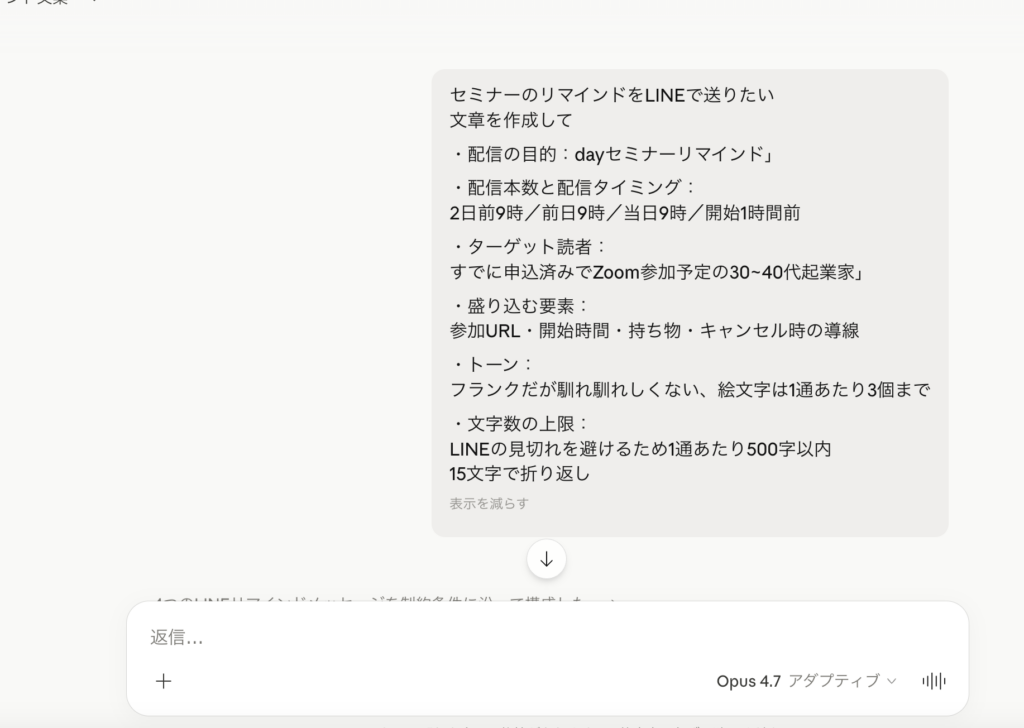This screenshot has height=728, width=1024.
Task: Click the 配信本数と配信タイミング heading
Action: (573, 188)
